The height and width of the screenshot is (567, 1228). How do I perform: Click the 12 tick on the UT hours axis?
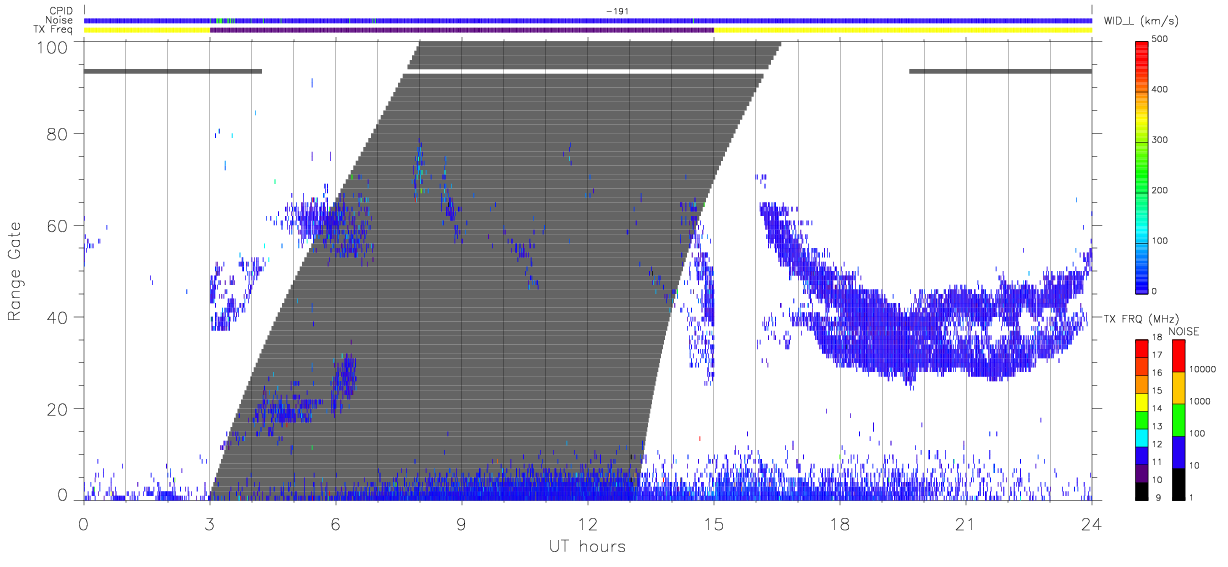(x=588, y=522)
